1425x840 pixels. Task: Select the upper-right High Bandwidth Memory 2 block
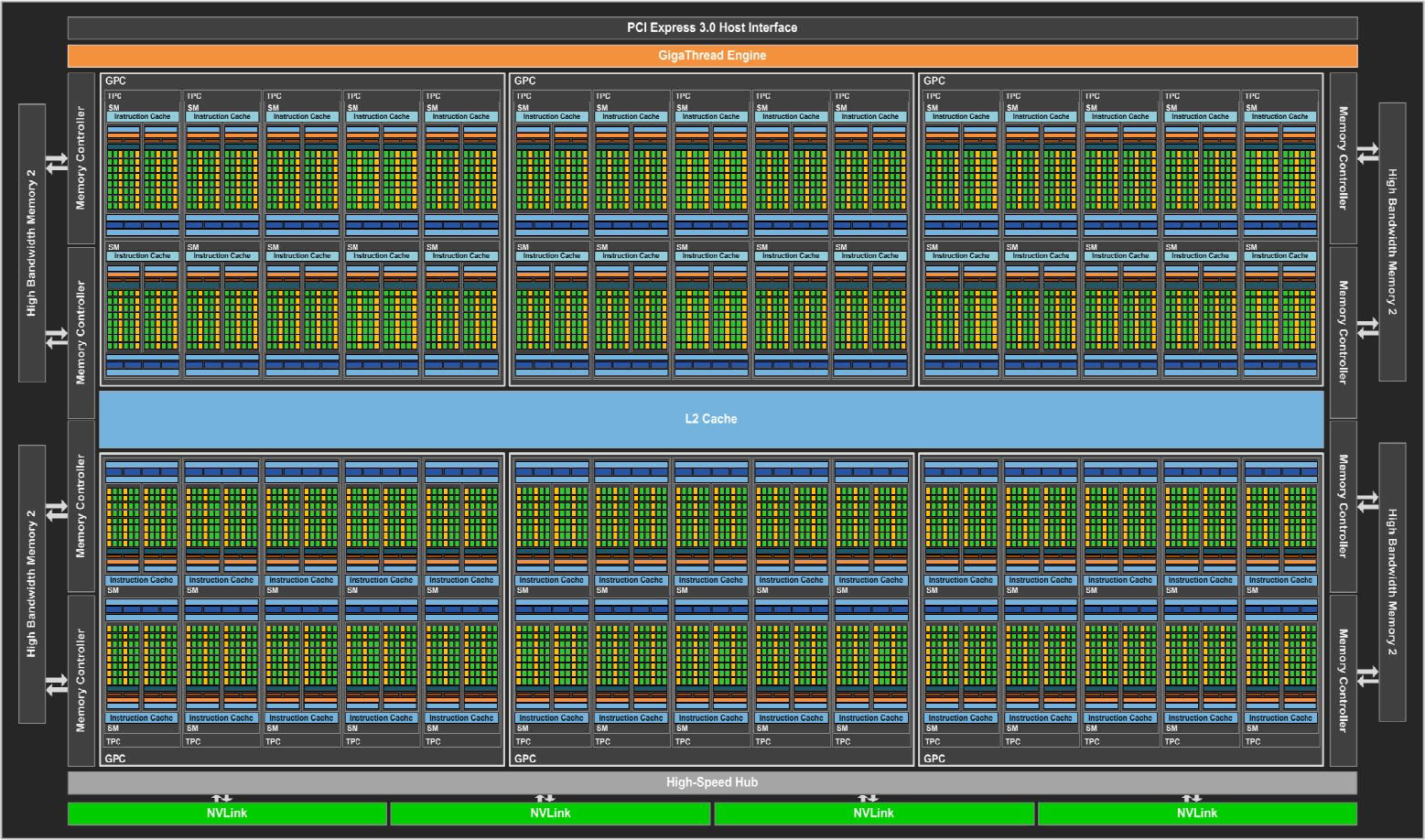pos(1392,242)
